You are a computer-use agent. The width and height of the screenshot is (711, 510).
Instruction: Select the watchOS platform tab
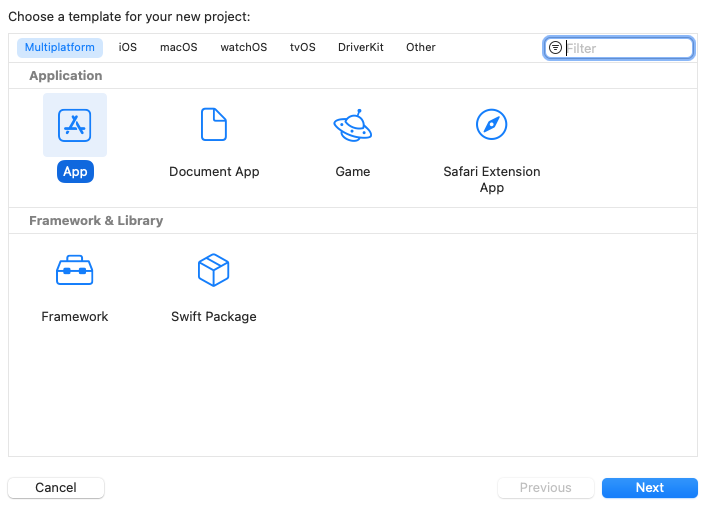click(x=244, y=48)
